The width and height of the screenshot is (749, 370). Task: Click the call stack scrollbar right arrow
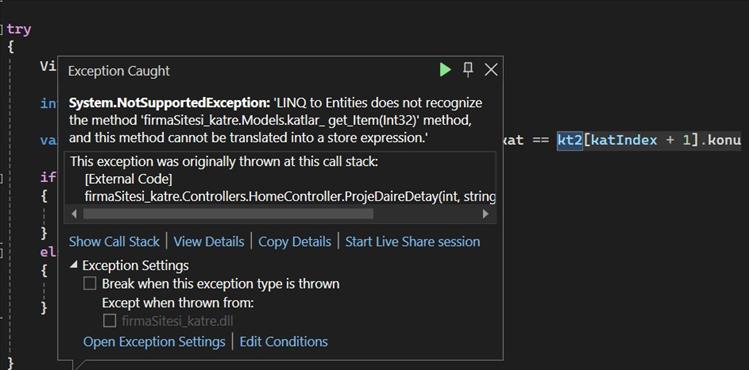click(486, 214)
